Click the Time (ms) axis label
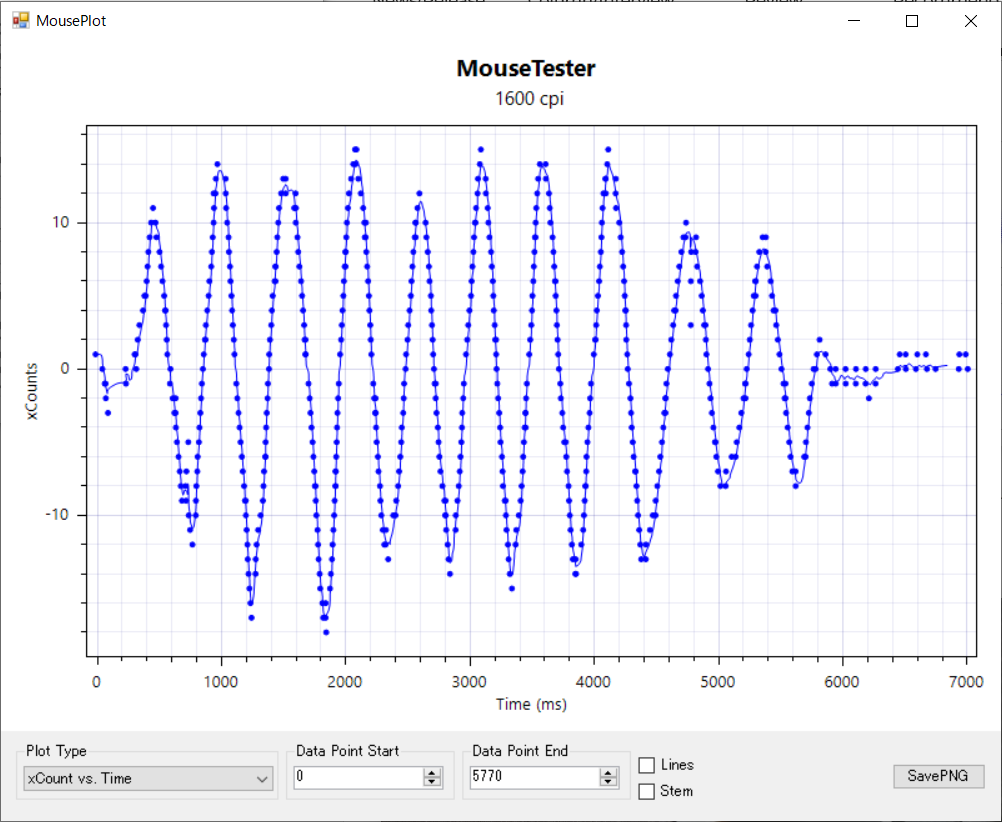This screenshot has height=822, width=1002. pyautogui.click(x=531, y=704)
